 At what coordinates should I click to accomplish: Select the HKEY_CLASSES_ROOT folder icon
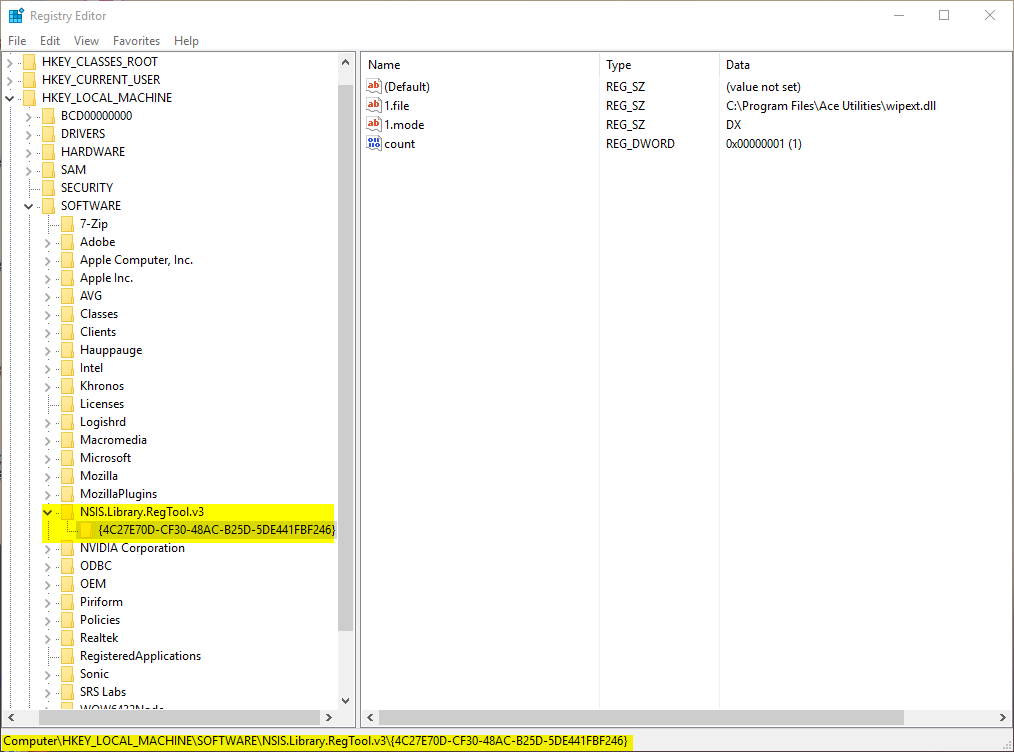(29, 62)
